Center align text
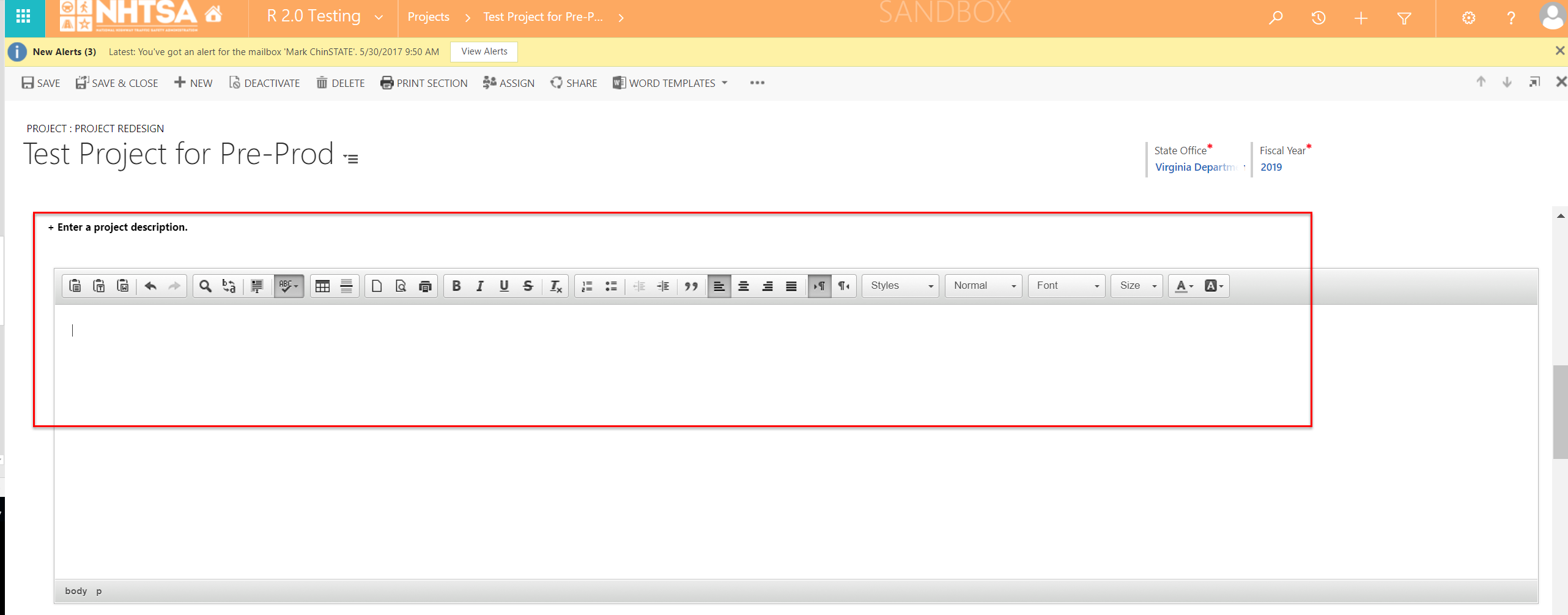This screenshot has height=615, width=1568. tap(744, 286)
